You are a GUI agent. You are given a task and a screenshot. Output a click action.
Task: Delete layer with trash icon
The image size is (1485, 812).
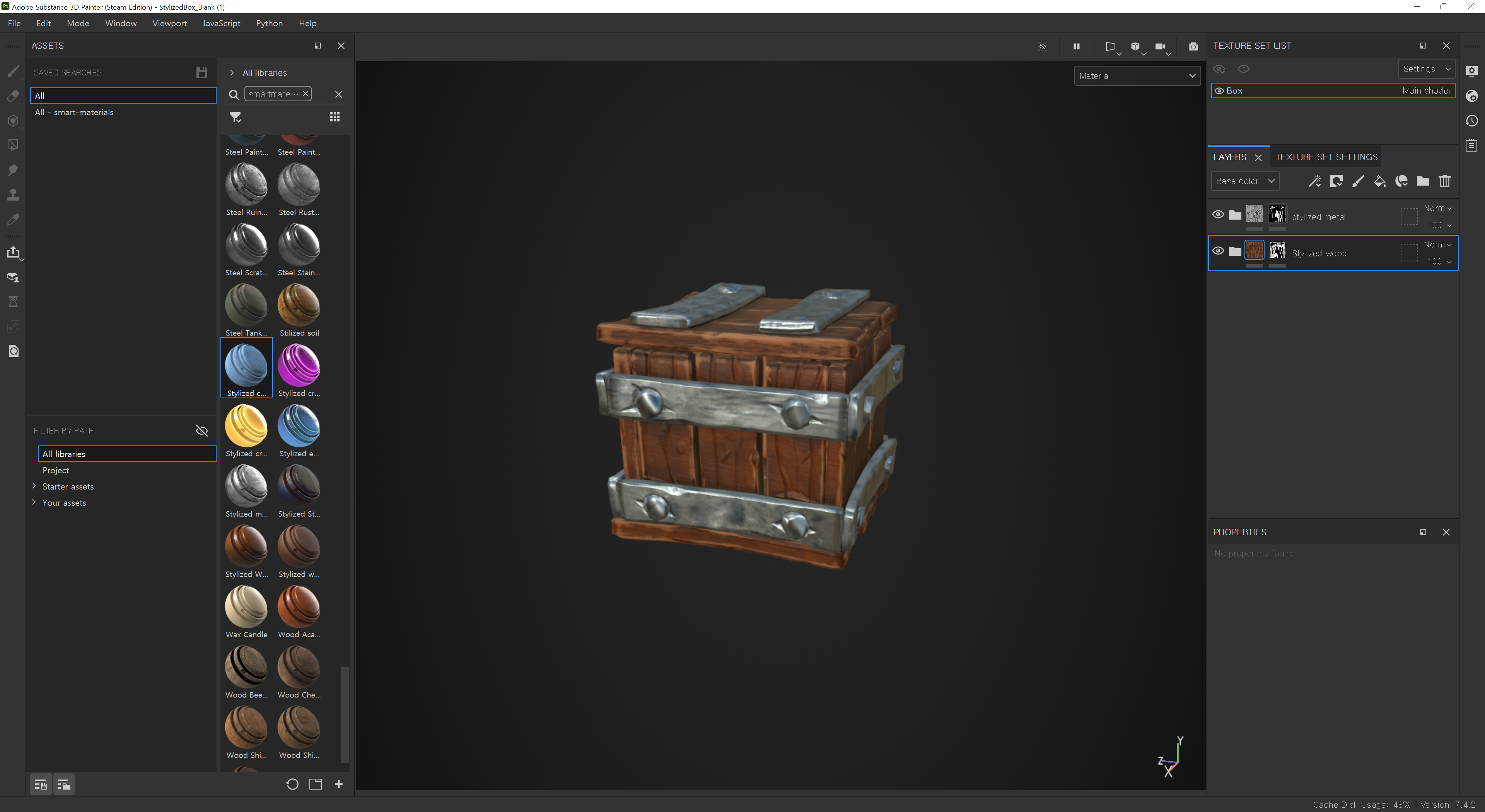click(x=1445, y=181)
